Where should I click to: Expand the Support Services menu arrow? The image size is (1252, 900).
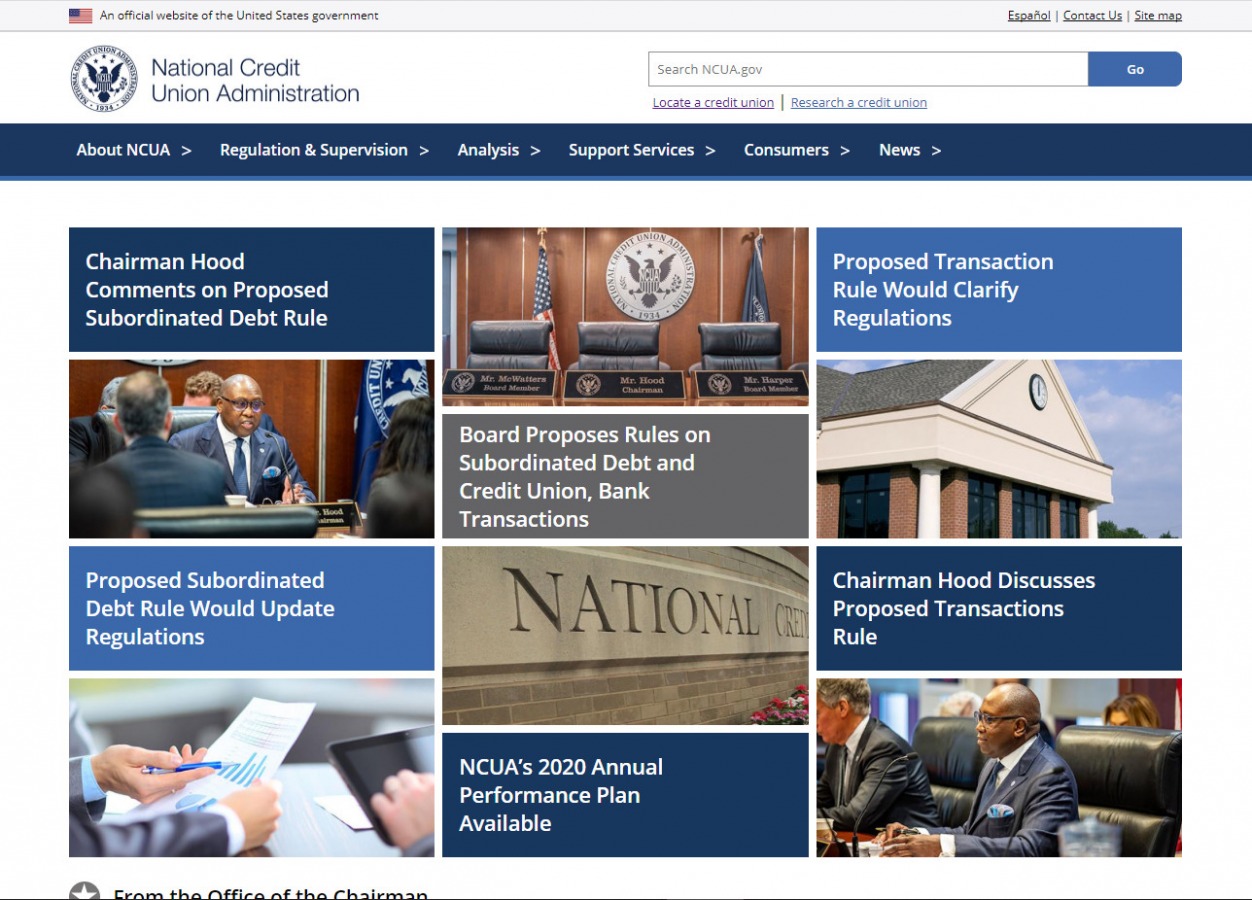coord(710,151)
